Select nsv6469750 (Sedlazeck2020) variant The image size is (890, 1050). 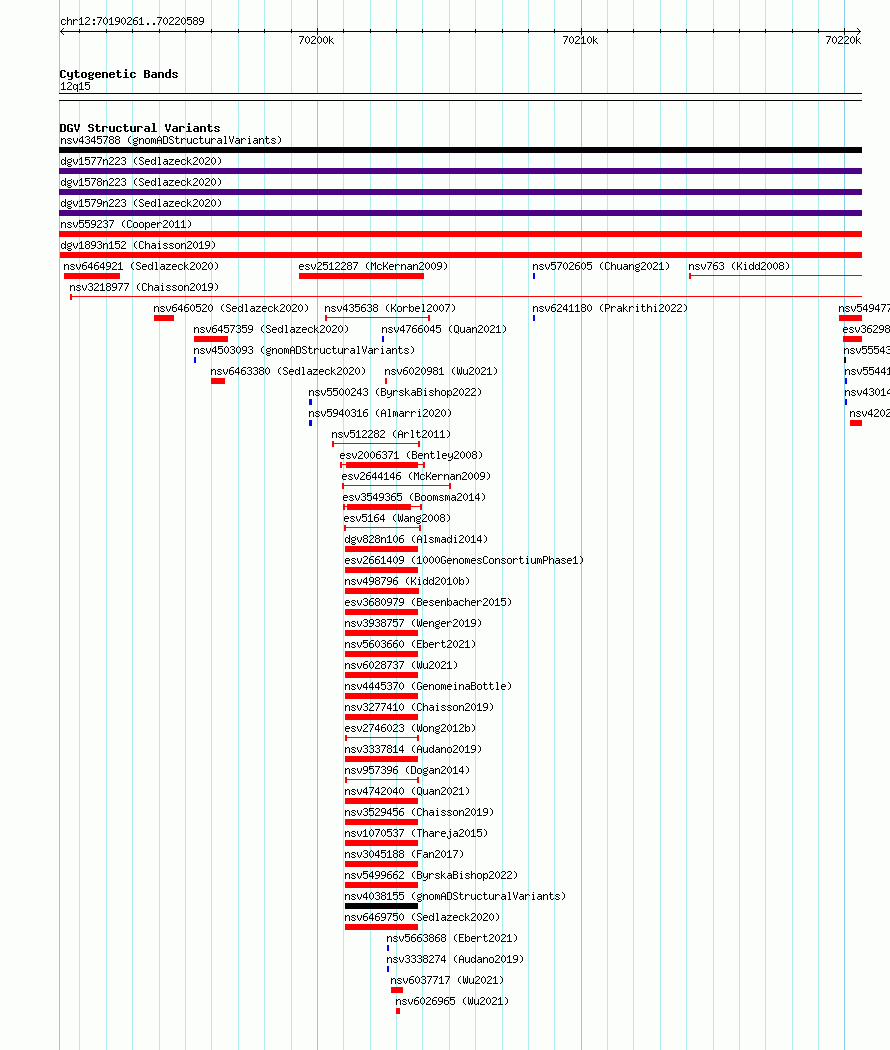click(422, 917)
